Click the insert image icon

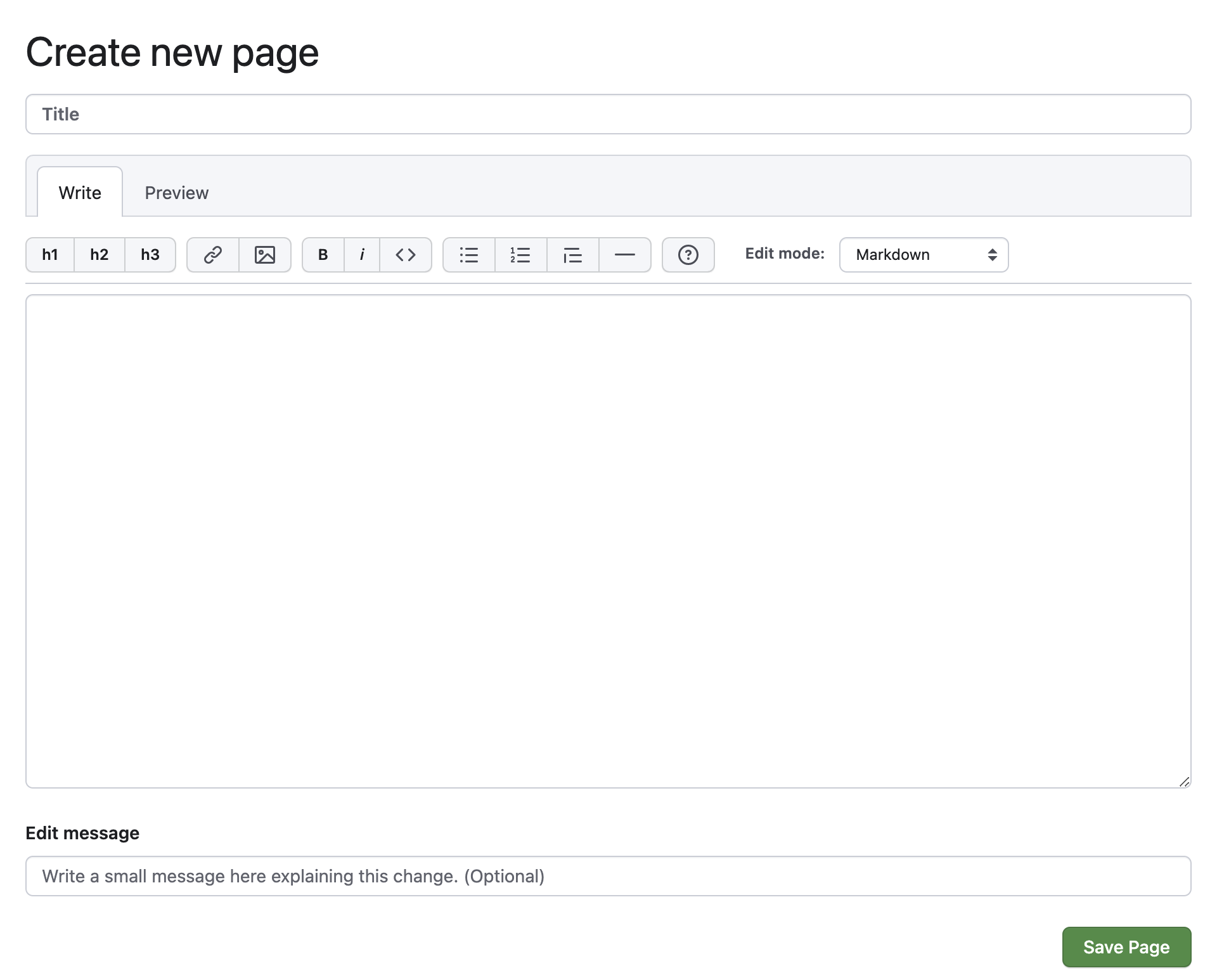tap(265, 255)
